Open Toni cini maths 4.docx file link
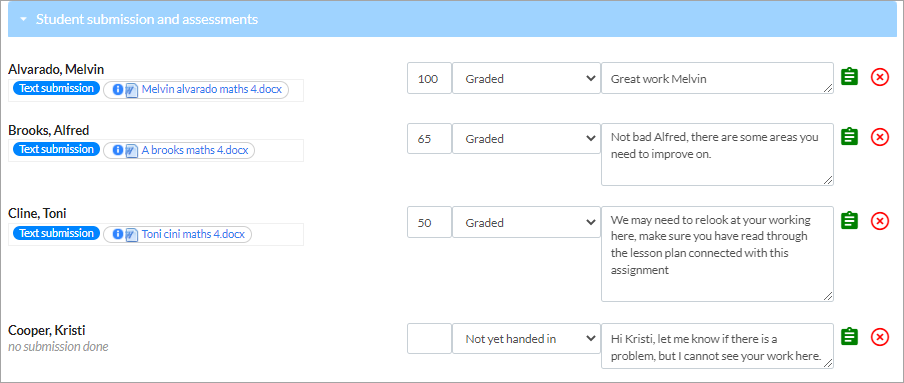This screenshot has width=904, height=383. tap(193, 234)
